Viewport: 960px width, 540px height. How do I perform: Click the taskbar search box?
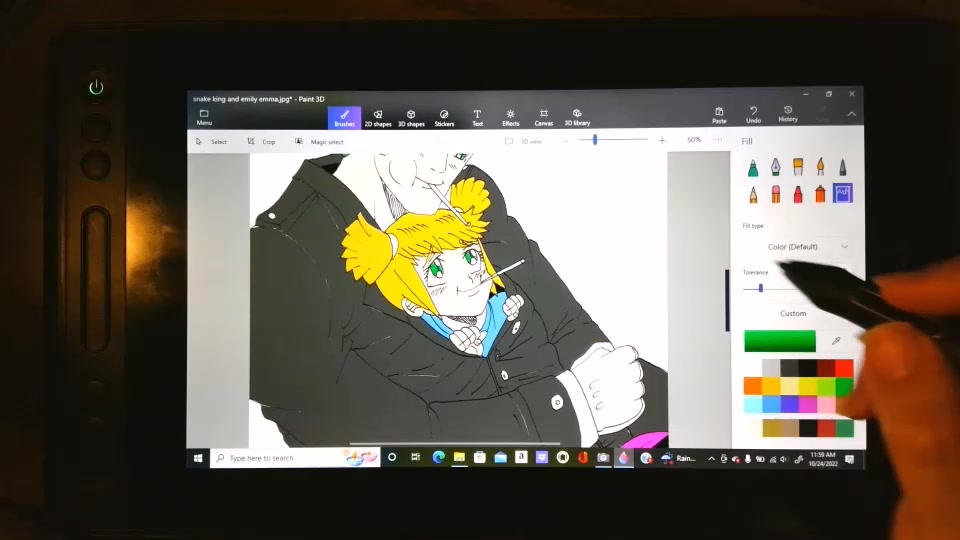(295, 458)
